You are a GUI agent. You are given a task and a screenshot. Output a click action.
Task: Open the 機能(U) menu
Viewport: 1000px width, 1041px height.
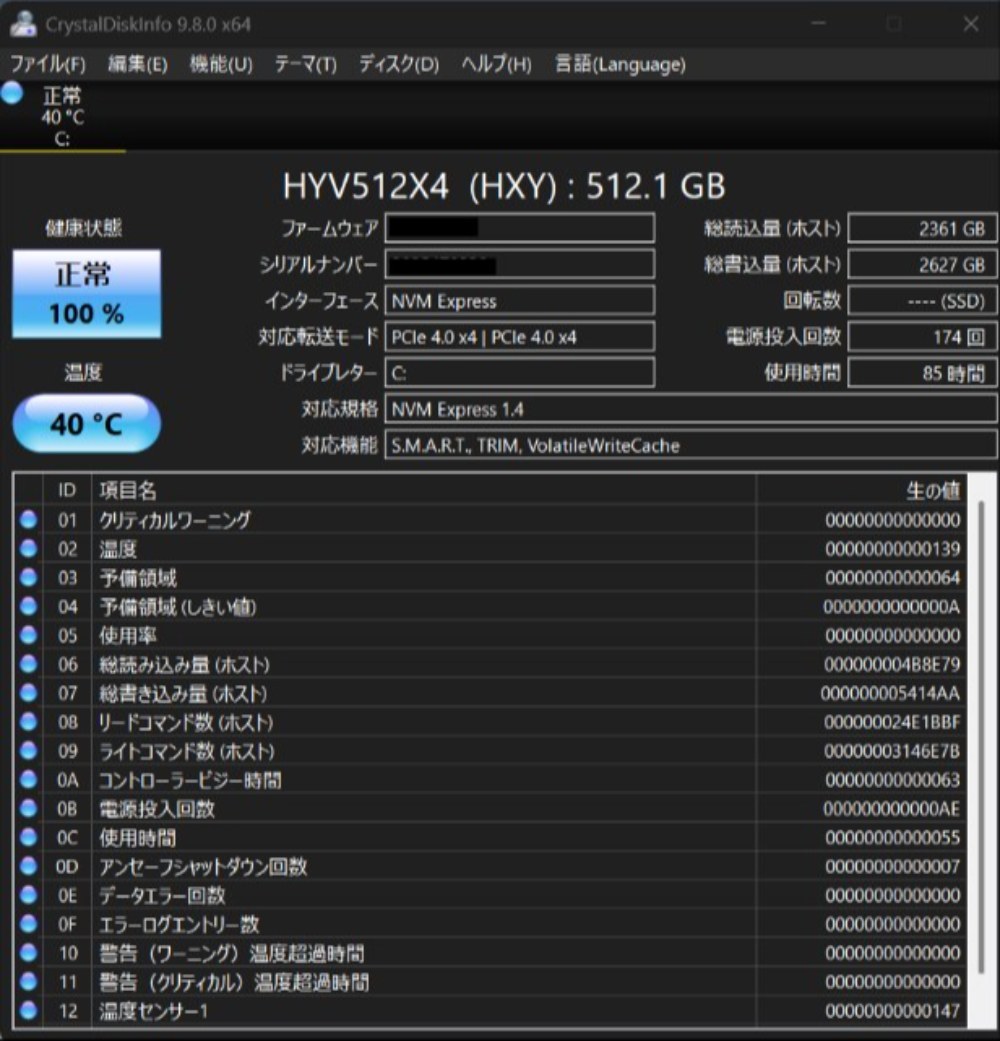(220, 64)
